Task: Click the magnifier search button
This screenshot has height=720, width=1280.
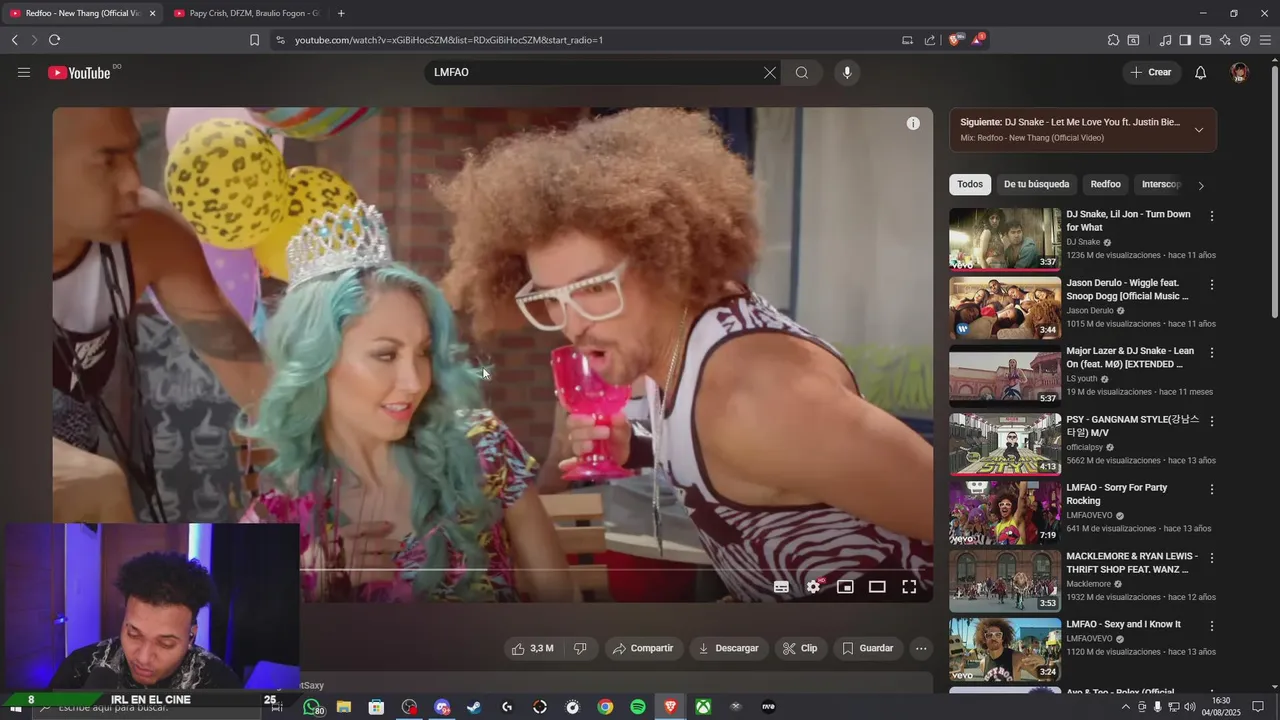Action: [802, 72]
